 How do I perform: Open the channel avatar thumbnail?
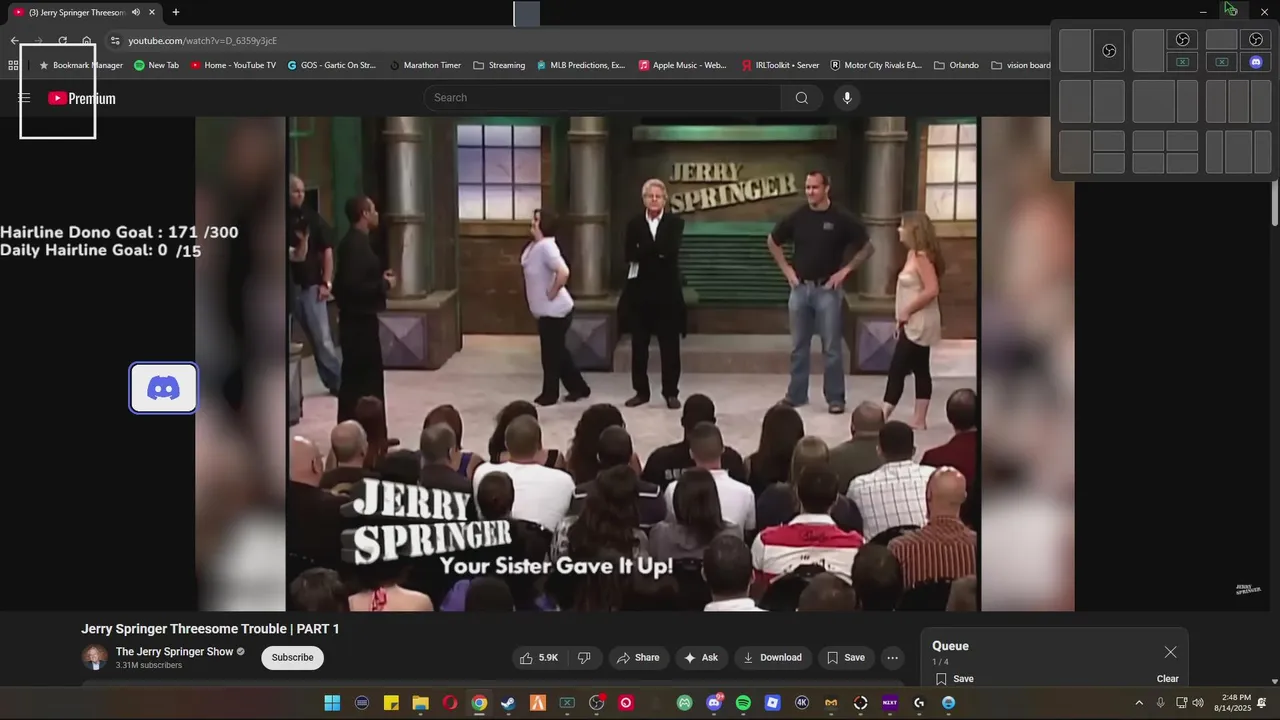[x=94, y=657]
